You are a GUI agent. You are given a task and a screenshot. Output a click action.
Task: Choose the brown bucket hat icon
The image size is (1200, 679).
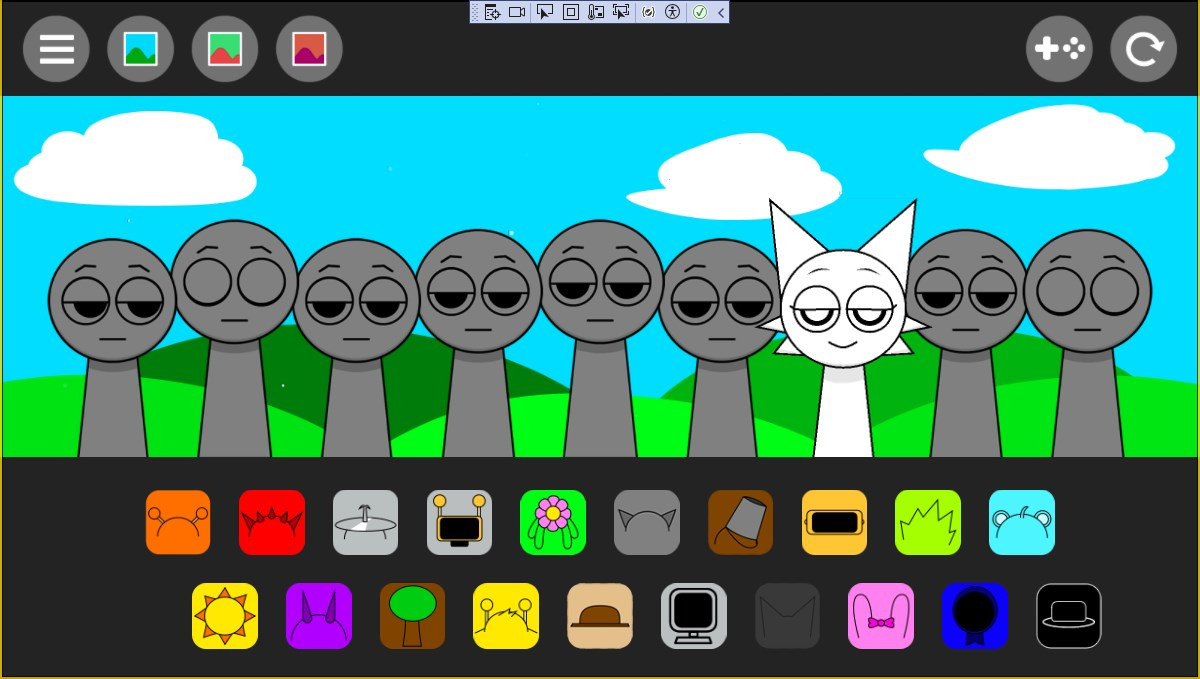[740, 522]
